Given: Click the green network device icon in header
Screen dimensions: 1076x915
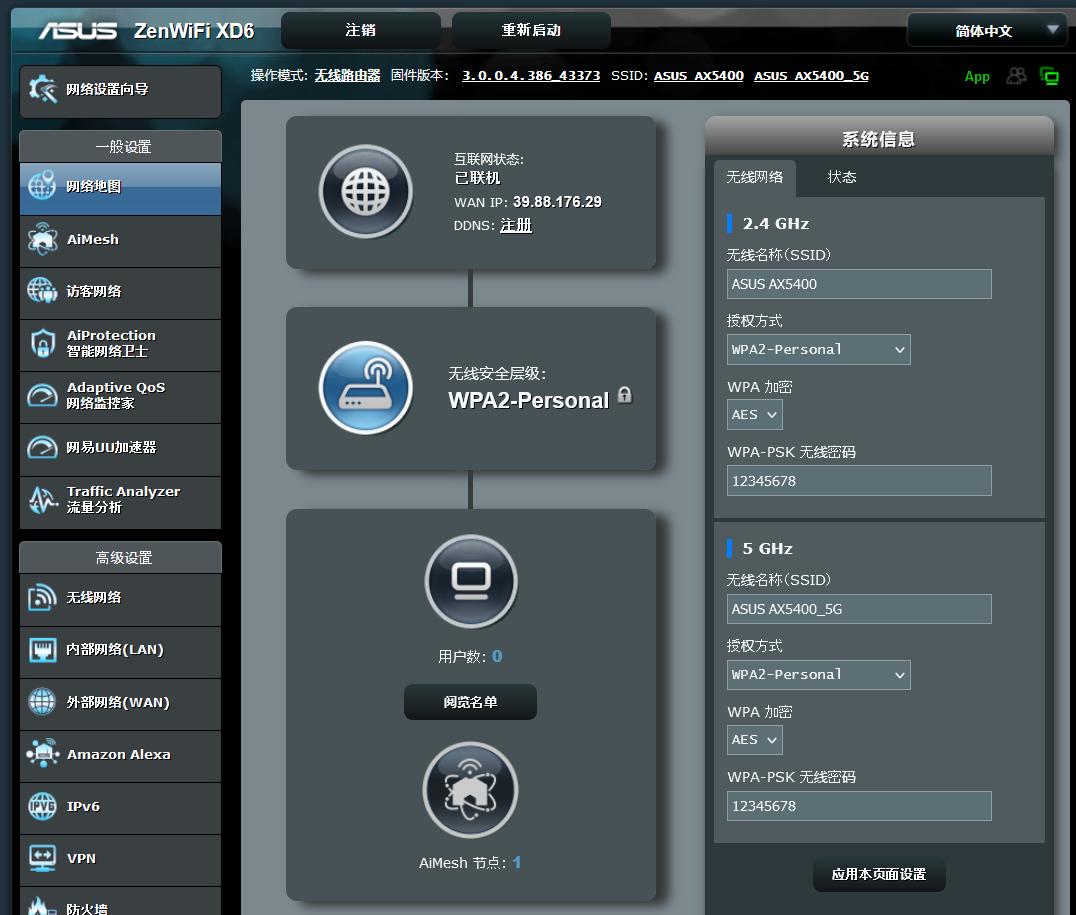Looking at the screenshot, I should click(x=1049, y=76).
